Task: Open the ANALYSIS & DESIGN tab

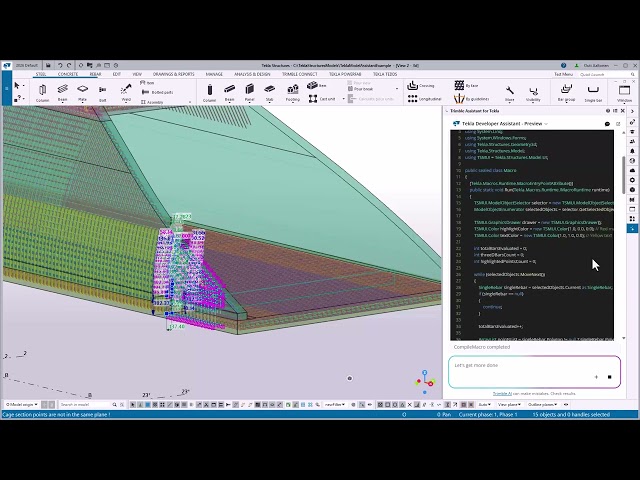Action: pos(252,74)
